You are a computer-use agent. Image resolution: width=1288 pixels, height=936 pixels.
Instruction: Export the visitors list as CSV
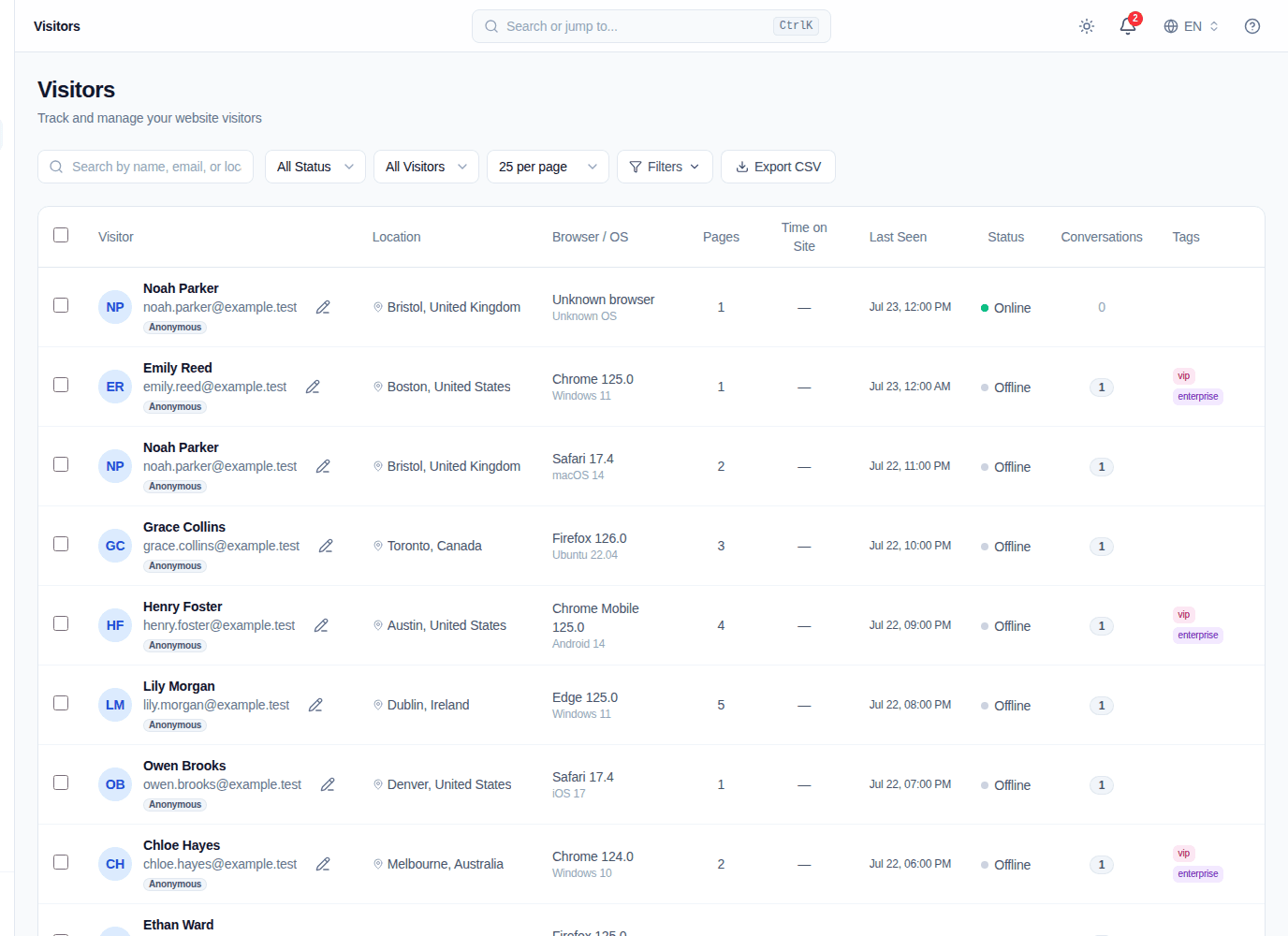(778, 167)
